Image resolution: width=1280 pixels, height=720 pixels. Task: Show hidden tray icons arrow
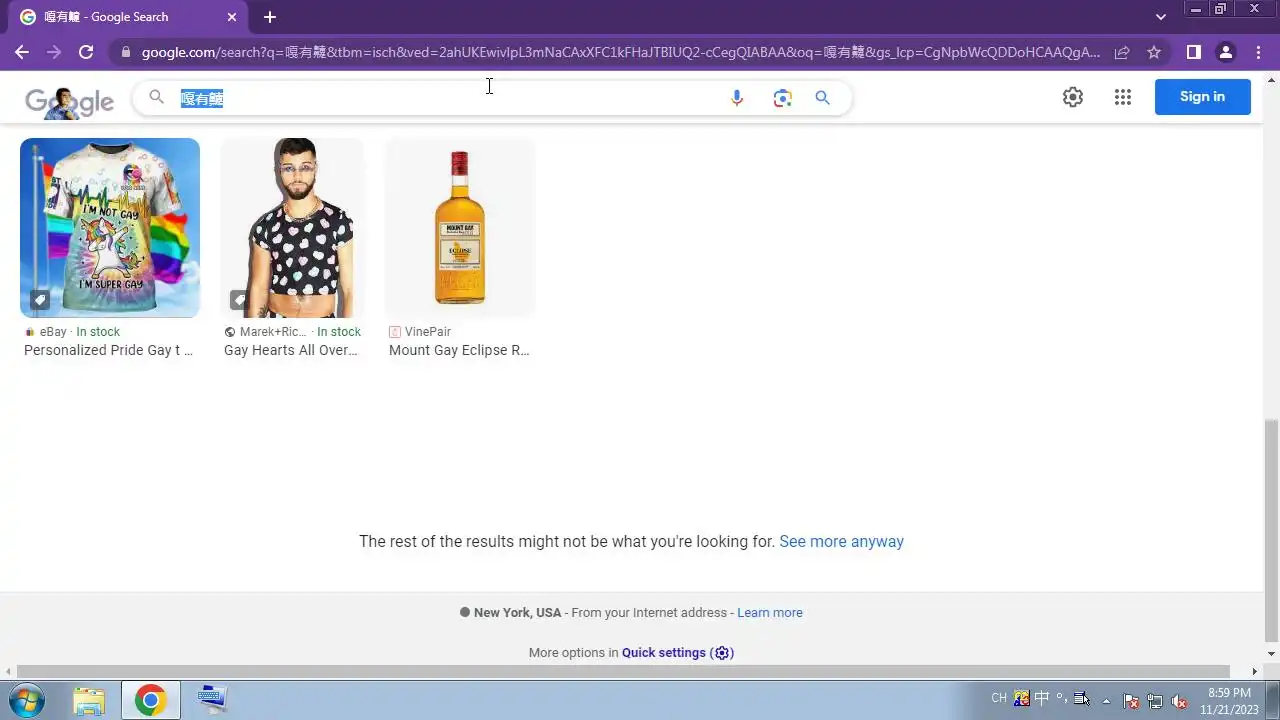click(x=1106, y=701)
